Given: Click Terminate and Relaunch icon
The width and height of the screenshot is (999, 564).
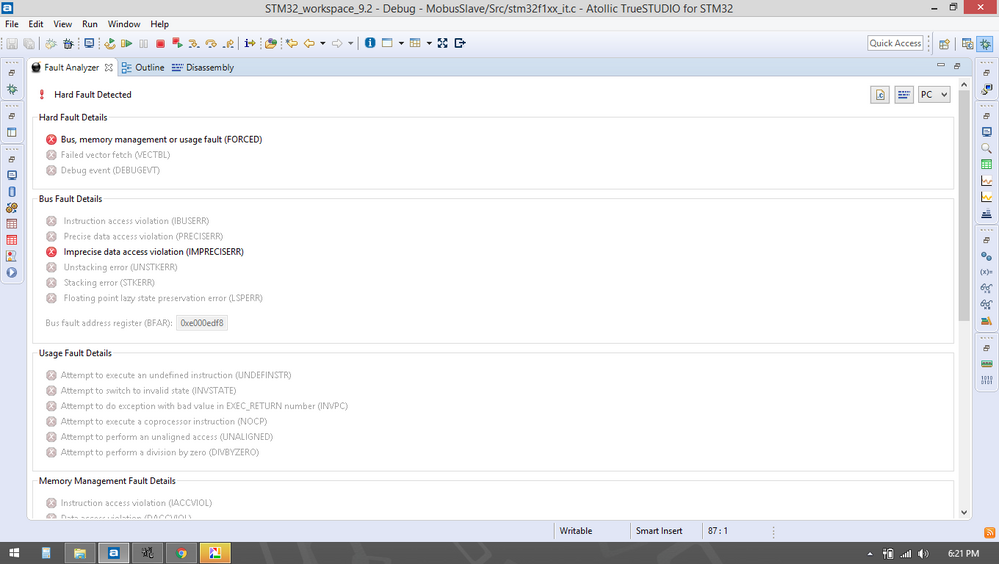Looking at the screenshot, I should tap(177, 43).
